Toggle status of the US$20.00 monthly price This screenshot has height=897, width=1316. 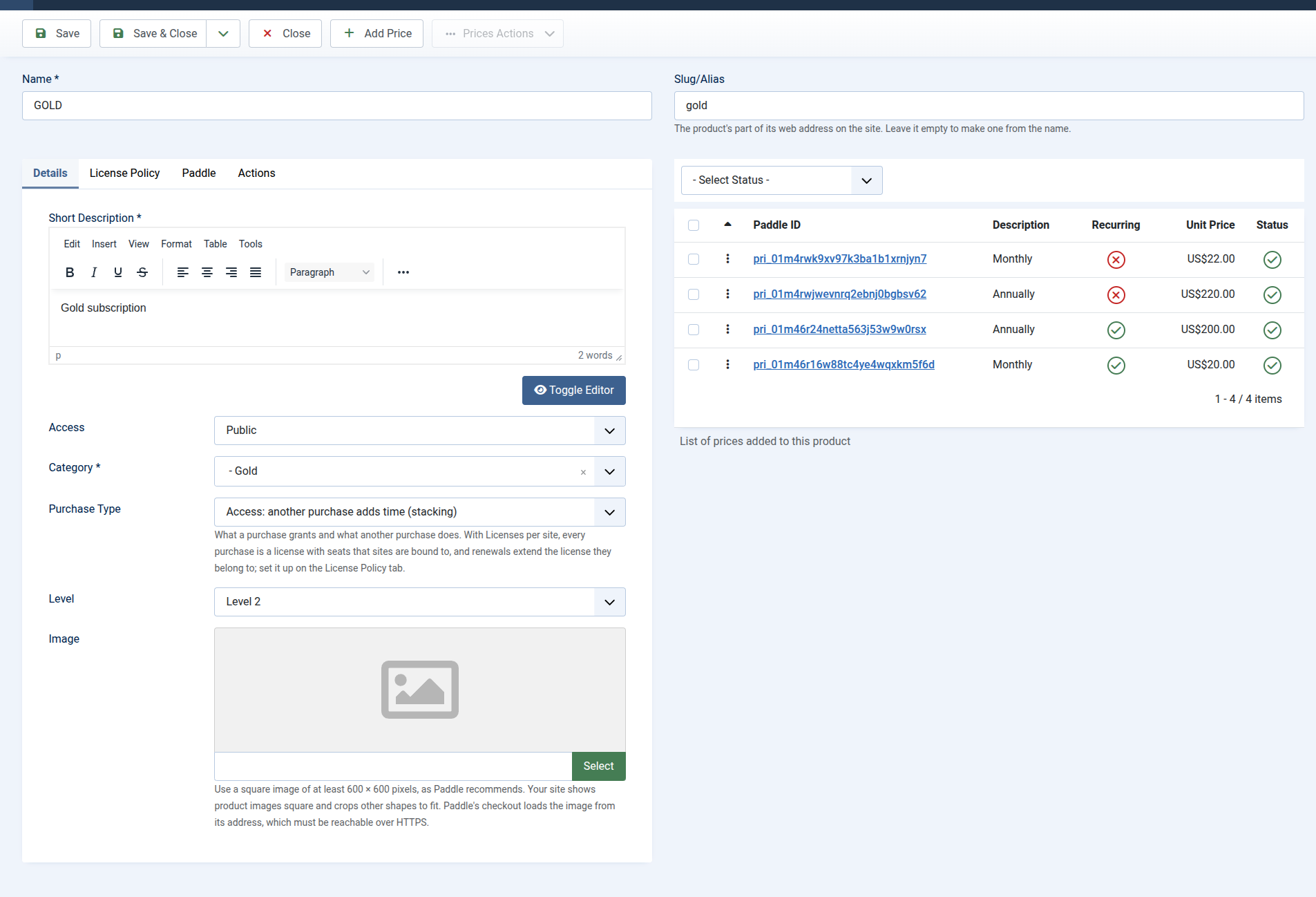pyautogui.click(x=1272, y=366)
